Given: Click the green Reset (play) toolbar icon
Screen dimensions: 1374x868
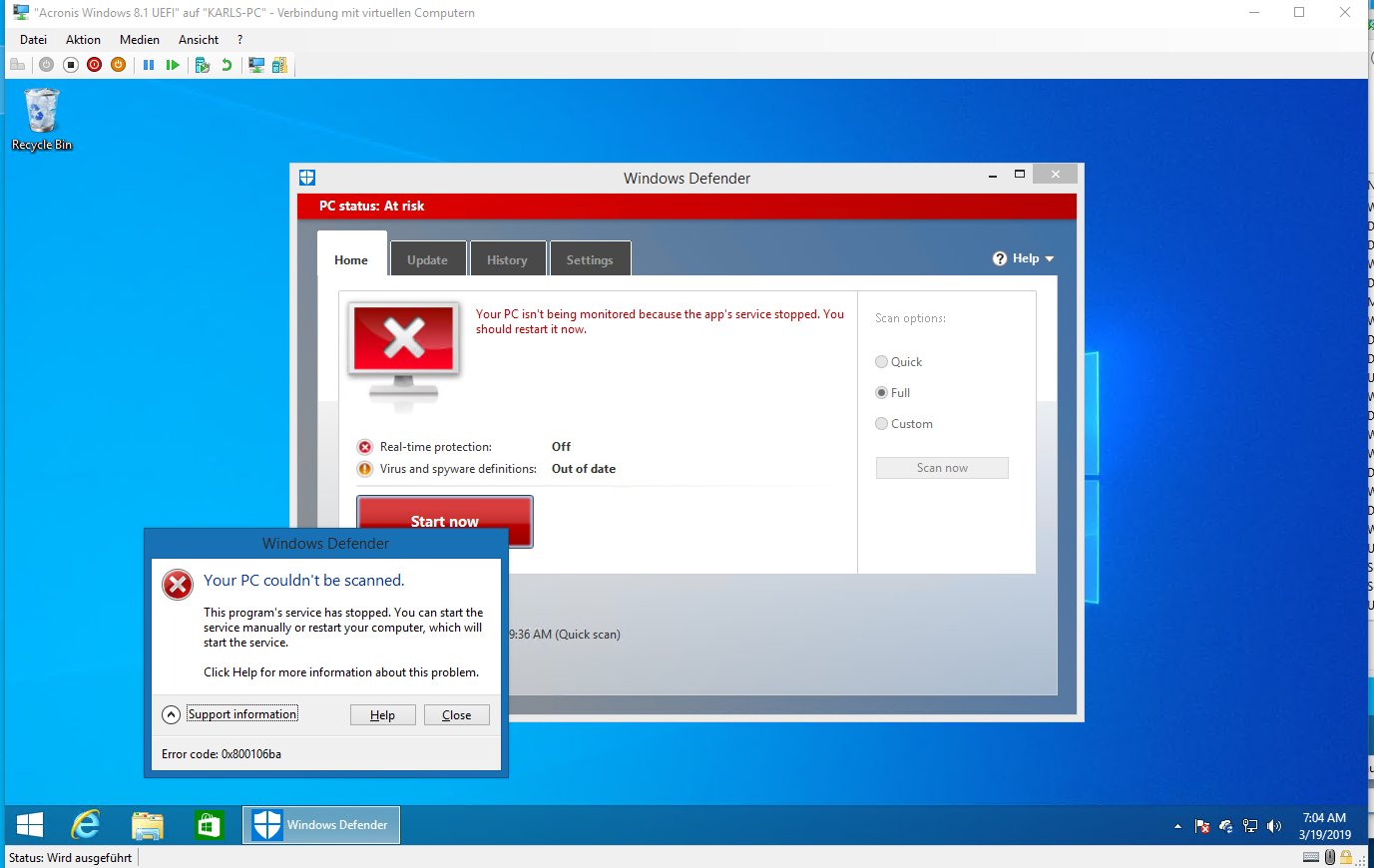Looking at the screenshot, I should [x=173, y=65].
